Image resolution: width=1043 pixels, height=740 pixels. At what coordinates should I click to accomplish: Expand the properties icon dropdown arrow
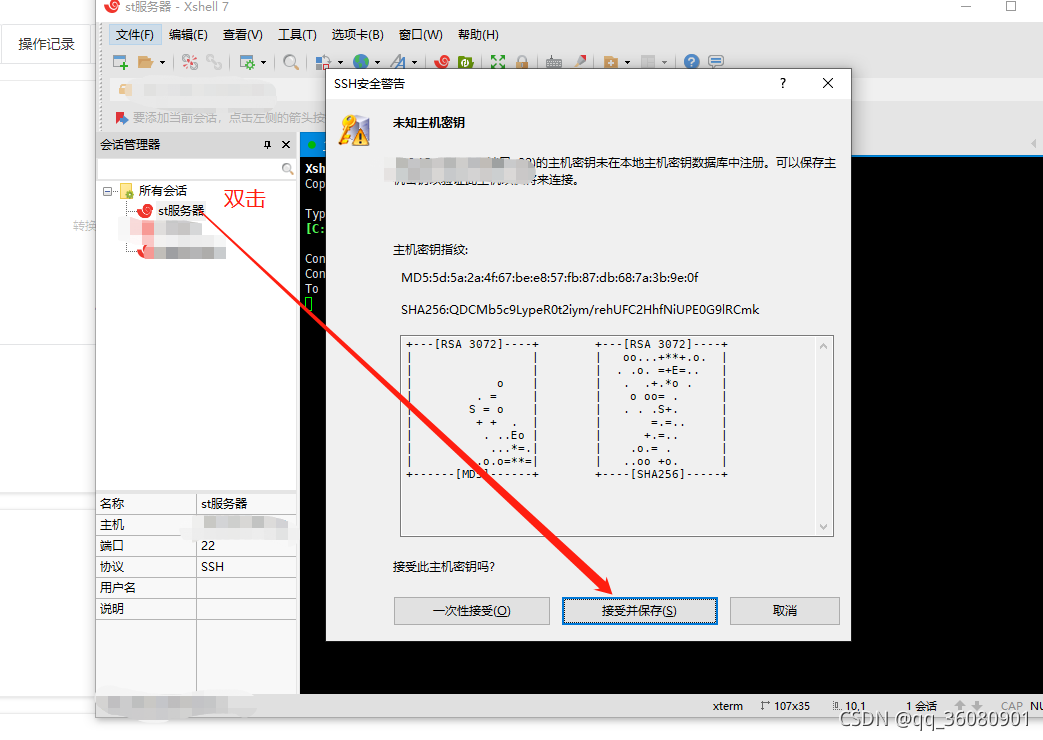click(x=263, y=63)
